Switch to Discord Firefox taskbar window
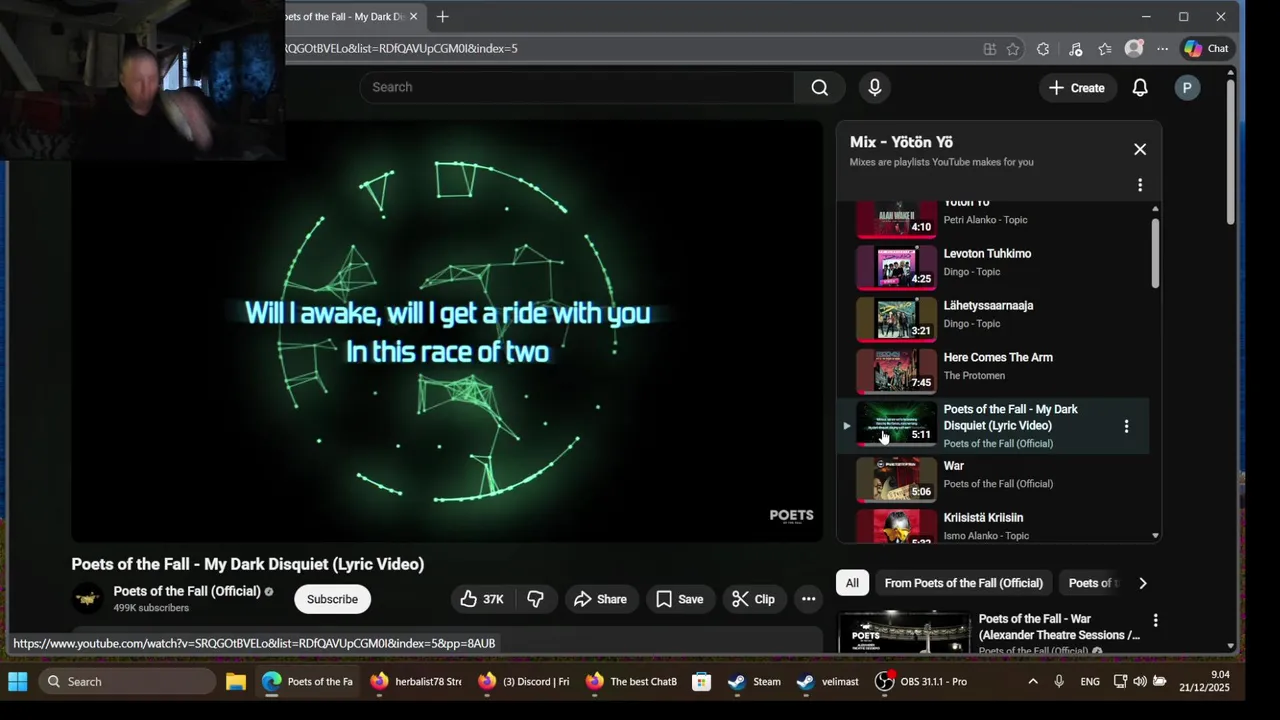The image size is (1280, 720). [524, 682]
